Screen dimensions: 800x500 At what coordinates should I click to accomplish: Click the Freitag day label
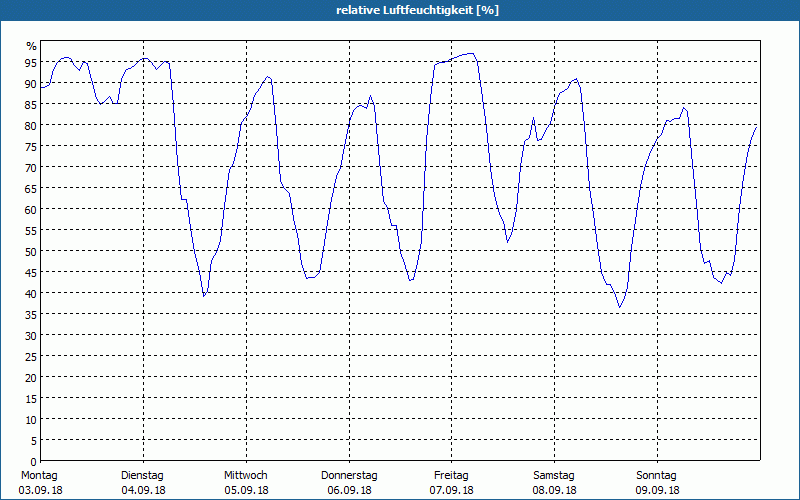pyautogui.click(x=451, y=476)
